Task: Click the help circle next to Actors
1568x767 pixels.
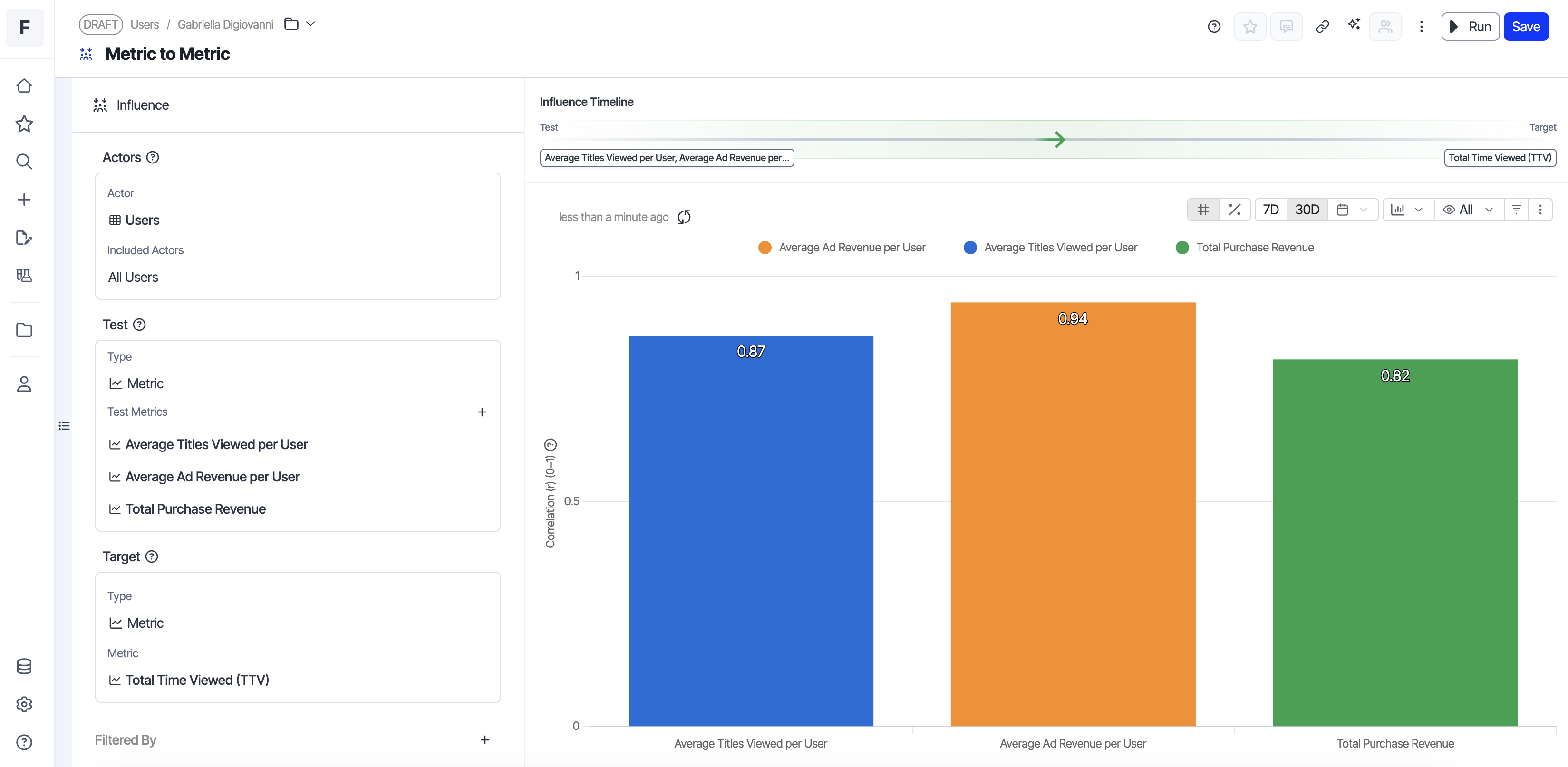Action: [x=153, y=158]
